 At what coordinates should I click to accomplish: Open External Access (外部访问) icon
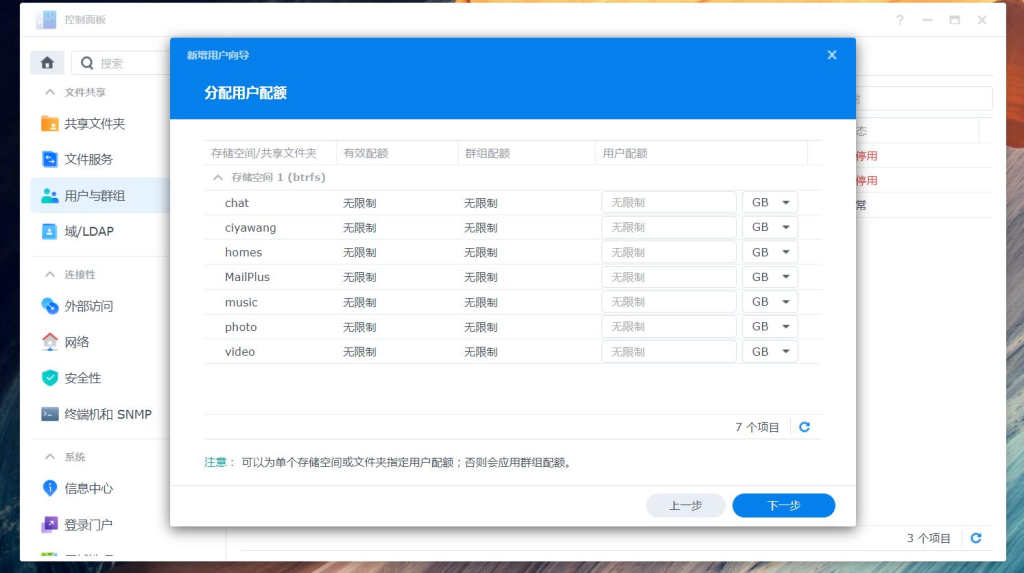[50, 306]
